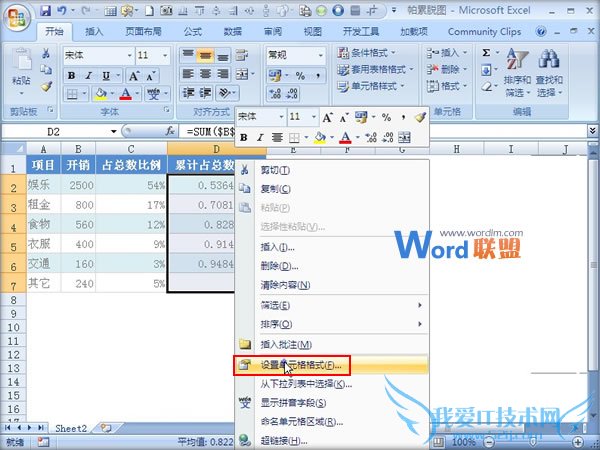Toggle Italic in the ribbon font group
The height and width of the screenshot is (450, 600).
point(88,75)
